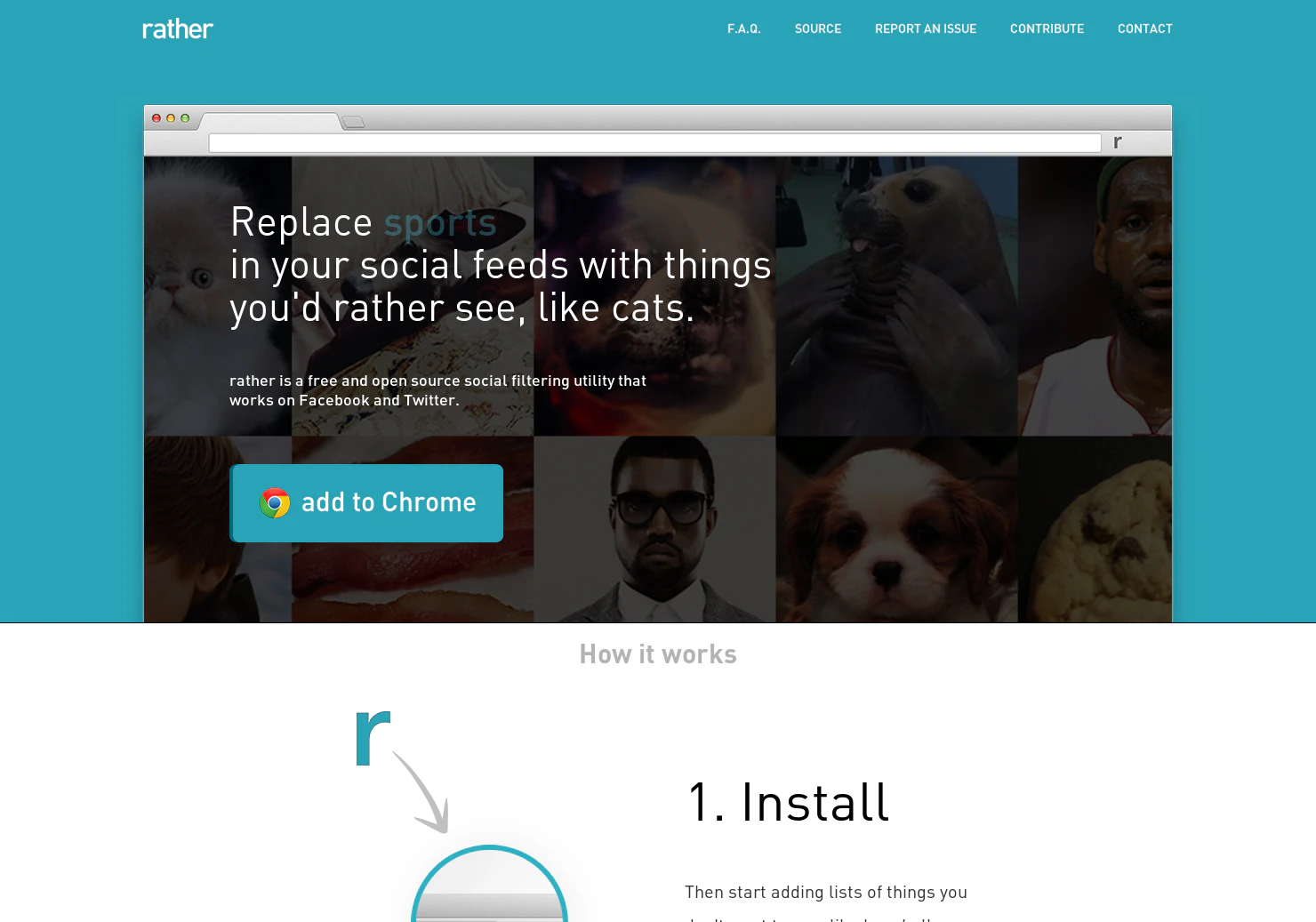Screen dimensions: 1316x922
Task: Select CONTACT in the top navigation
Action: click(x=1145, y=29)
